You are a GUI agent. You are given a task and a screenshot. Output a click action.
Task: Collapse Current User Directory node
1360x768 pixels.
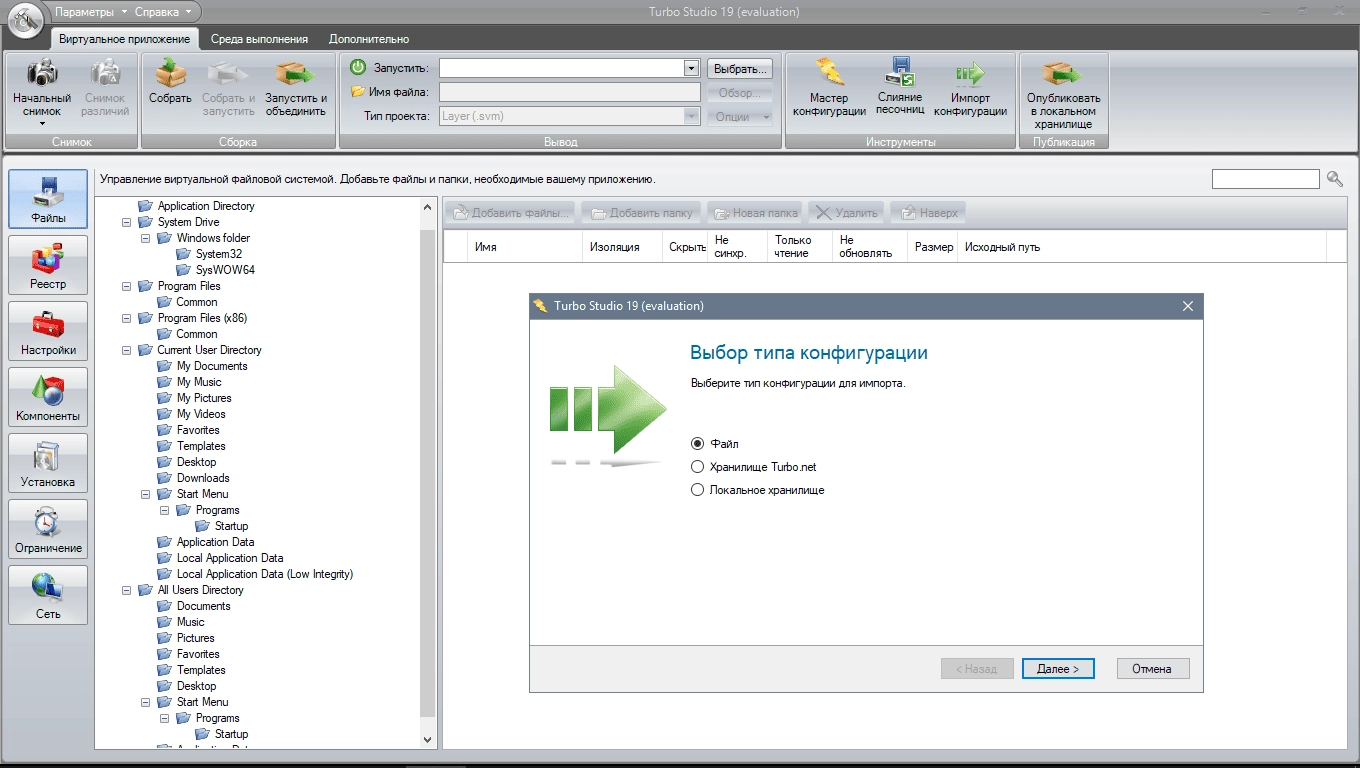[126, 350]
